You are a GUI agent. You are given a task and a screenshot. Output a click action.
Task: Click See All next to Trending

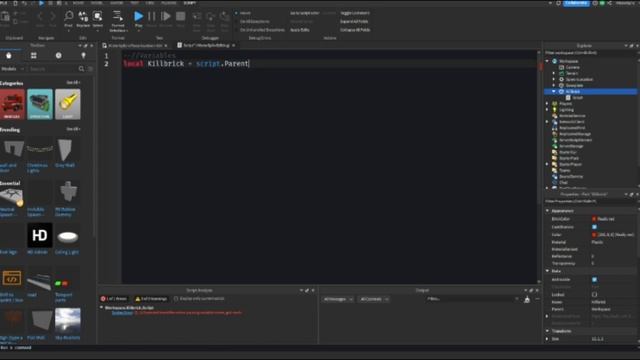point(73,129)
